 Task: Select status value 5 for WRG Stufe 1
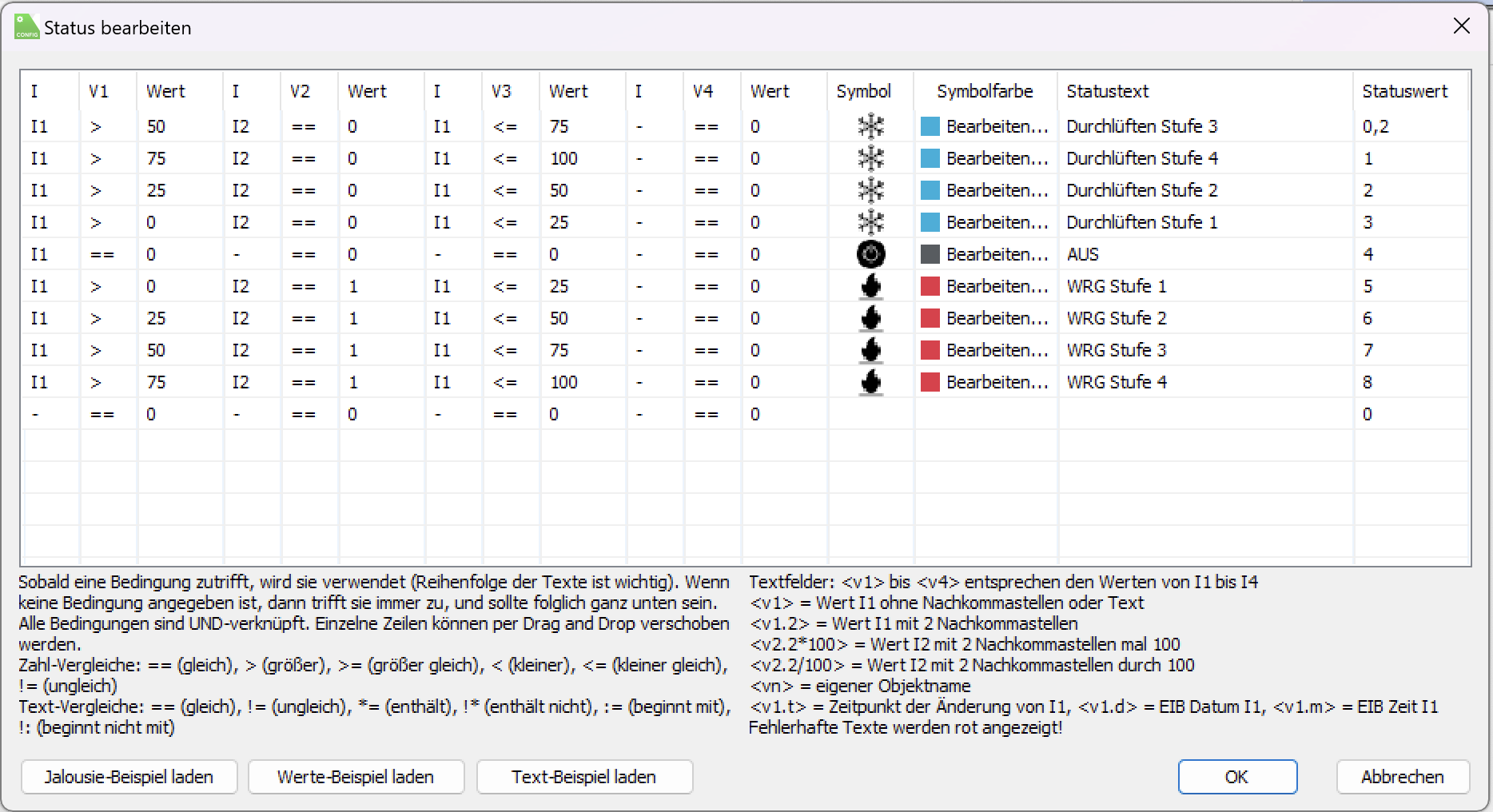[1411, 286]
